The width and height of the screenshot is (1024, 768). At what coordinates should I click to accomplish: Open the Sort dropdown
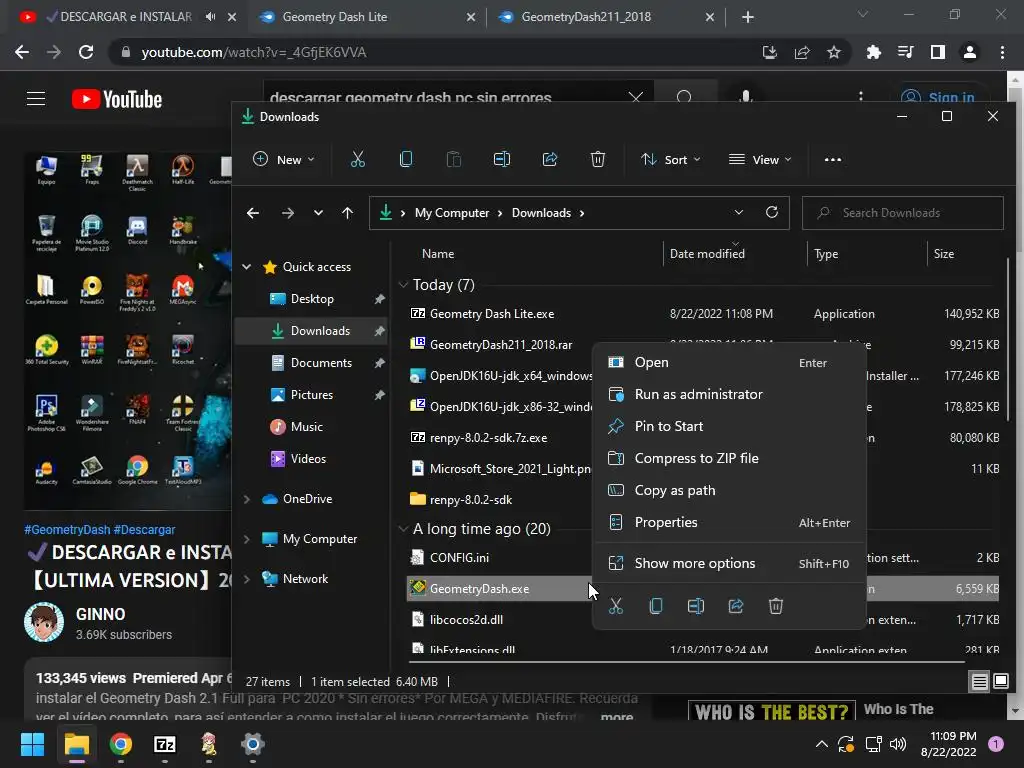point(671,159)
